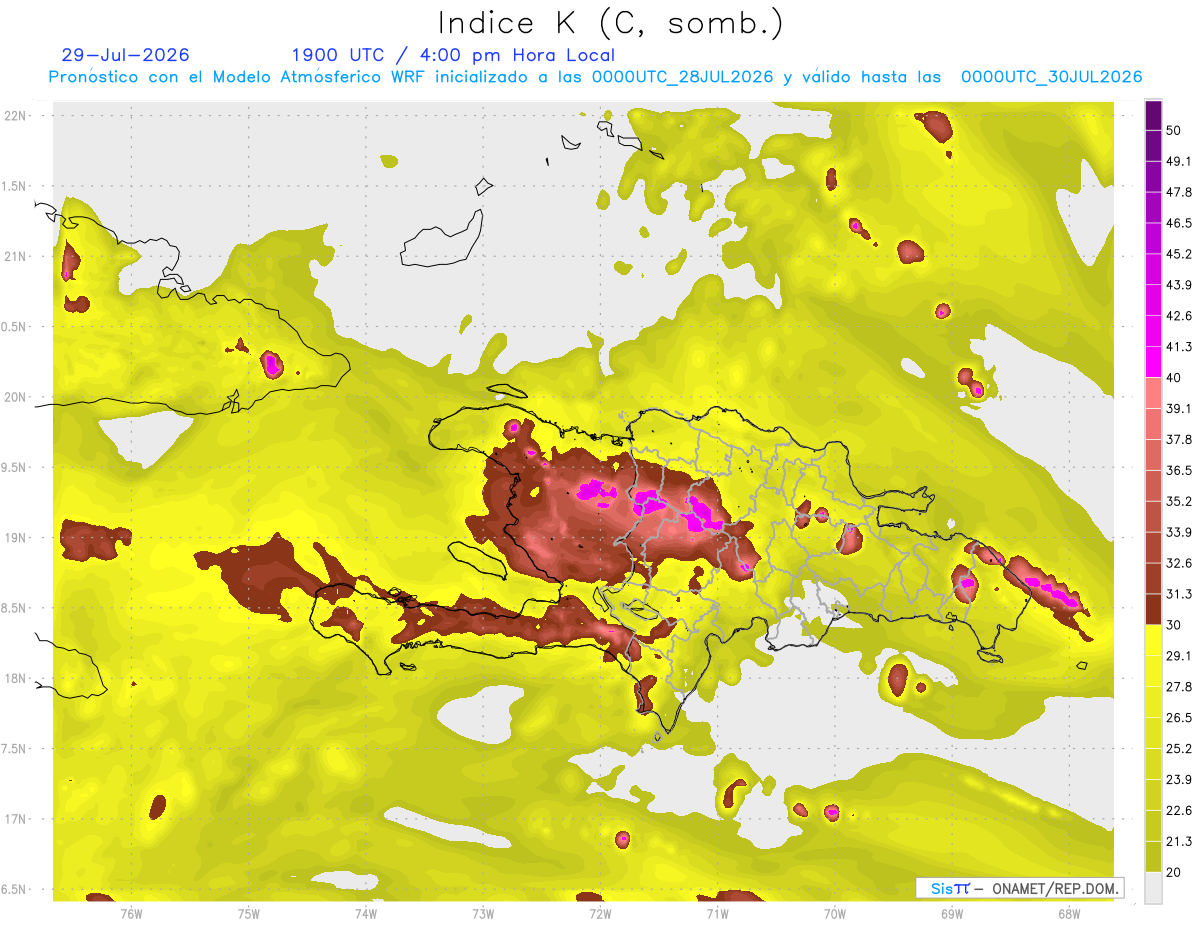Viewport: 1200px width, 927px height.
Task: Click the colorbar value '42.6'
Action: tap(1178, 316)
